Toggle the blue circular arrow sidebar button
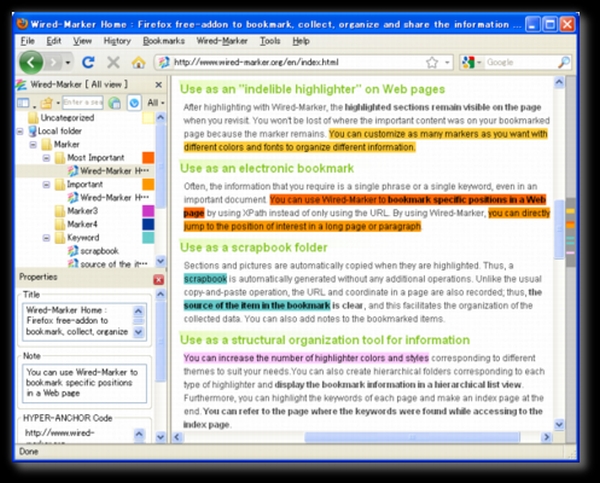600x483 pixels. coord(134,103)
